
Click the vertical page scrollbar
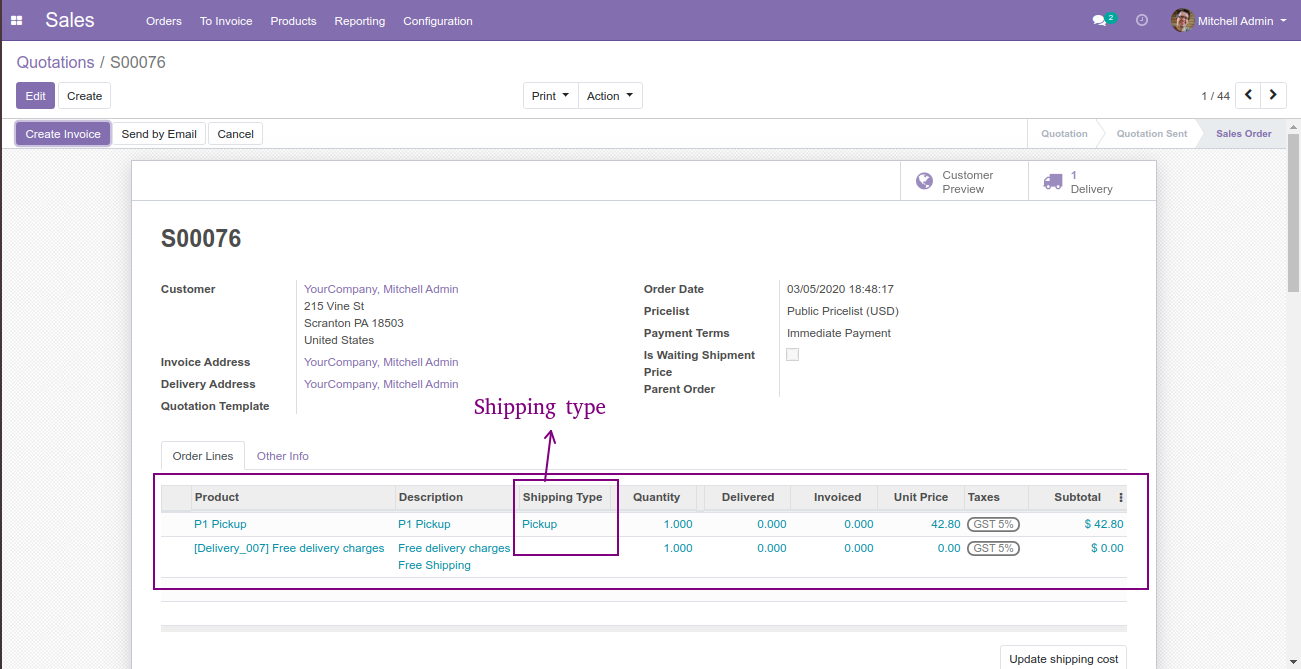point(1293,212)
